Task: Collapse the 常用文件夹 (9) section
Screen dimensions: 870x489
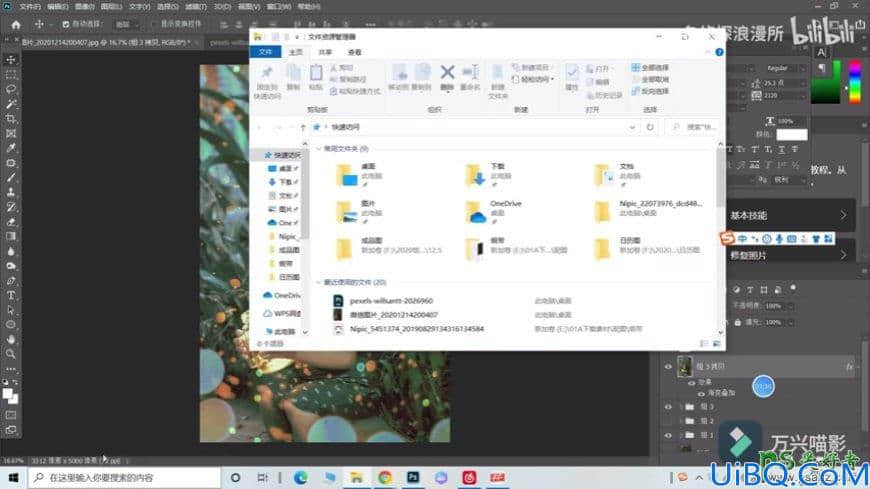Action: tap(318, 149)
